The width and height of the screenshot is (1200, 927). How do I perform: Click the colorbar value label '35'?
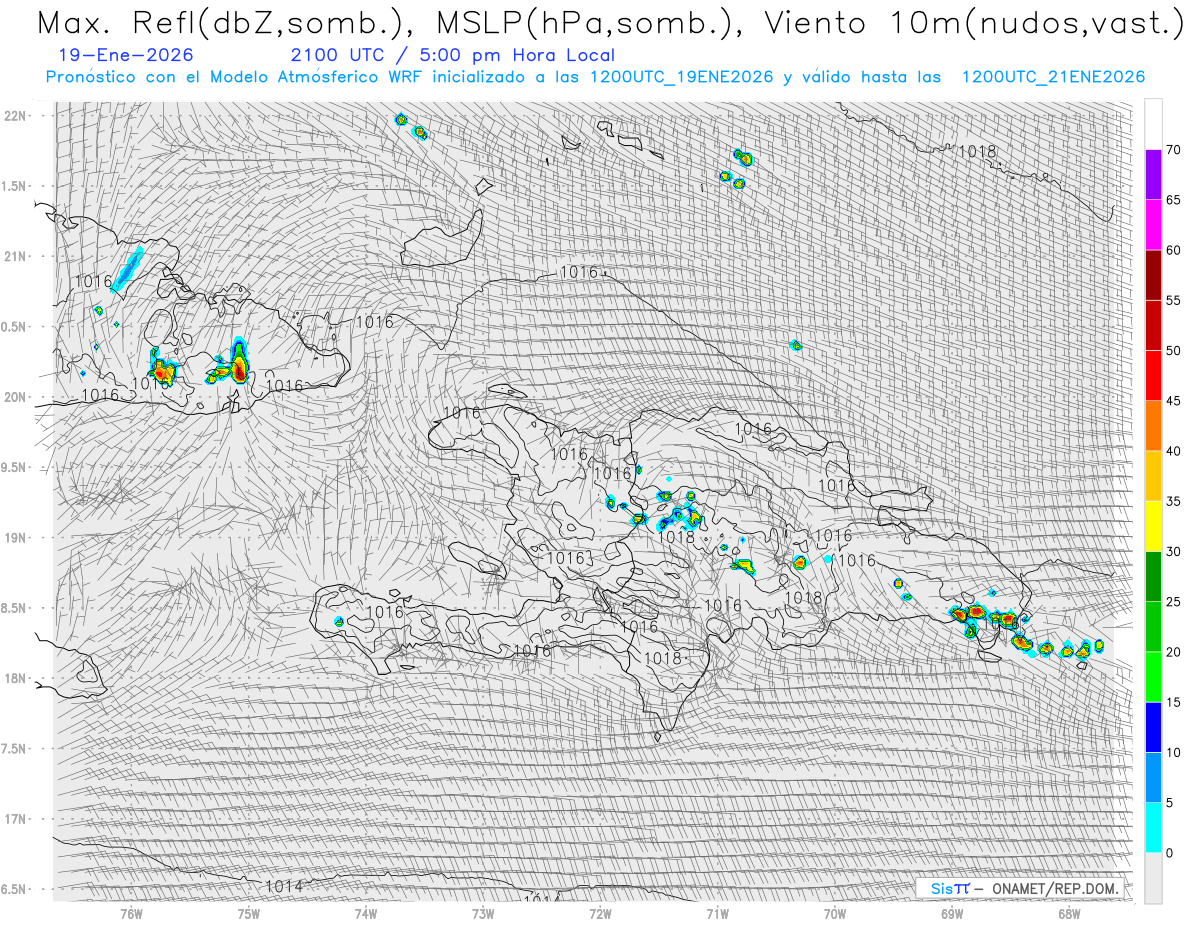pyautogui.click(x=1174, y=501)
